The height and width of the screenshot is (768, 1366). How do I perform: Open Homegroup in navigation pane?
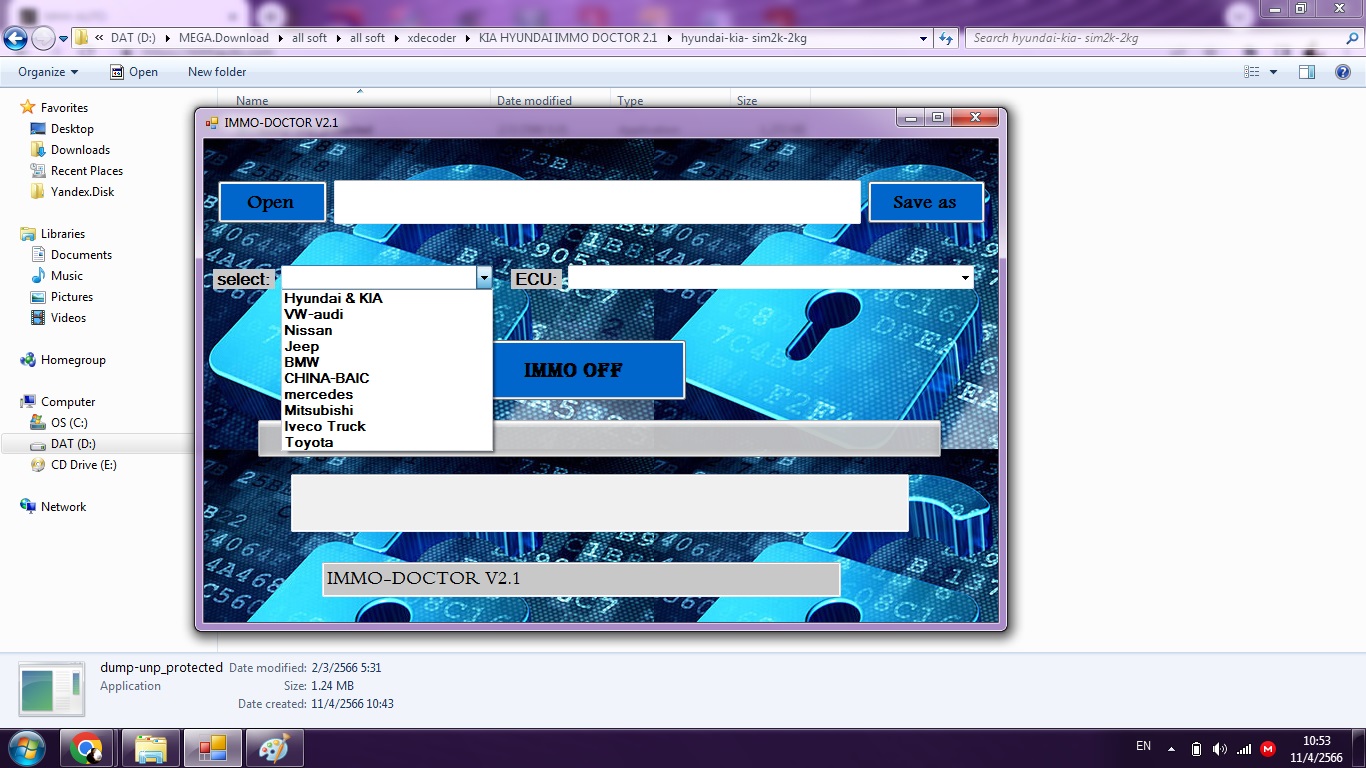73,360
